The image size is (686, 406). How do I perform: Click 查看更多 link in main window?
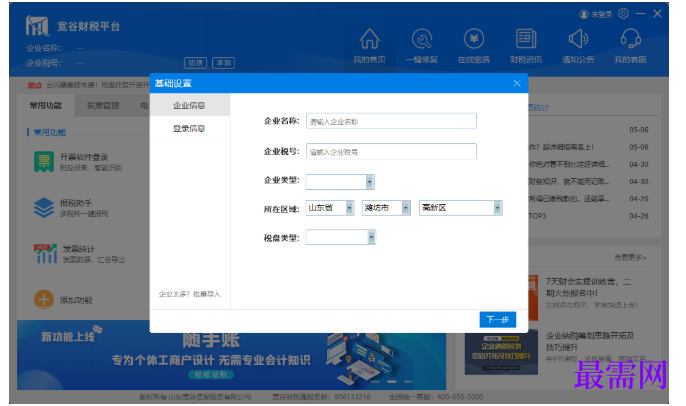tap(630, 257)
